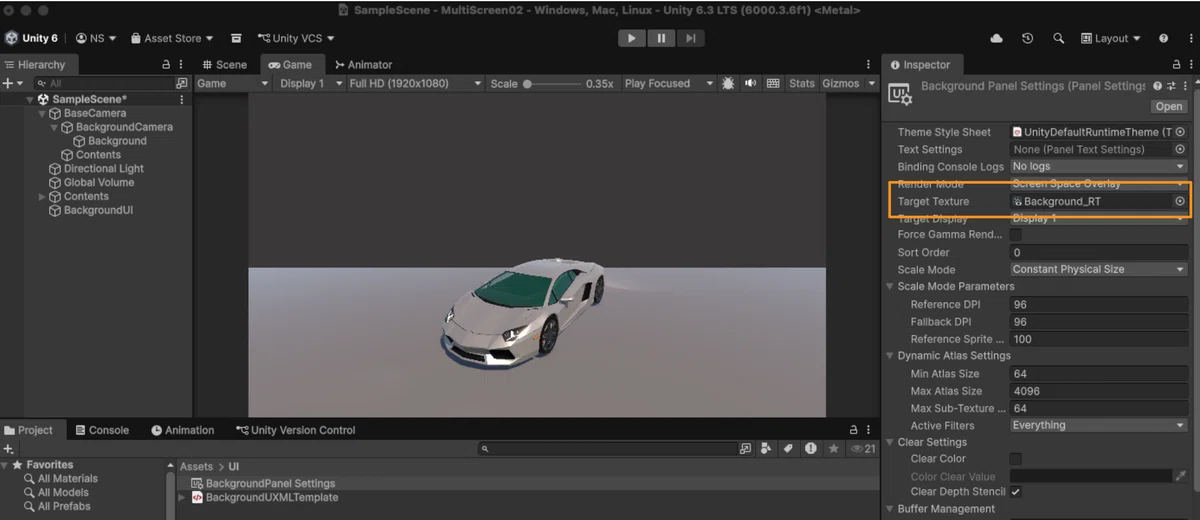Open presets slider icon in Inspector header
Image resolution: width=1200 pixels, height=520 pixels.
pyautogui.click(x=1171, y=87)
